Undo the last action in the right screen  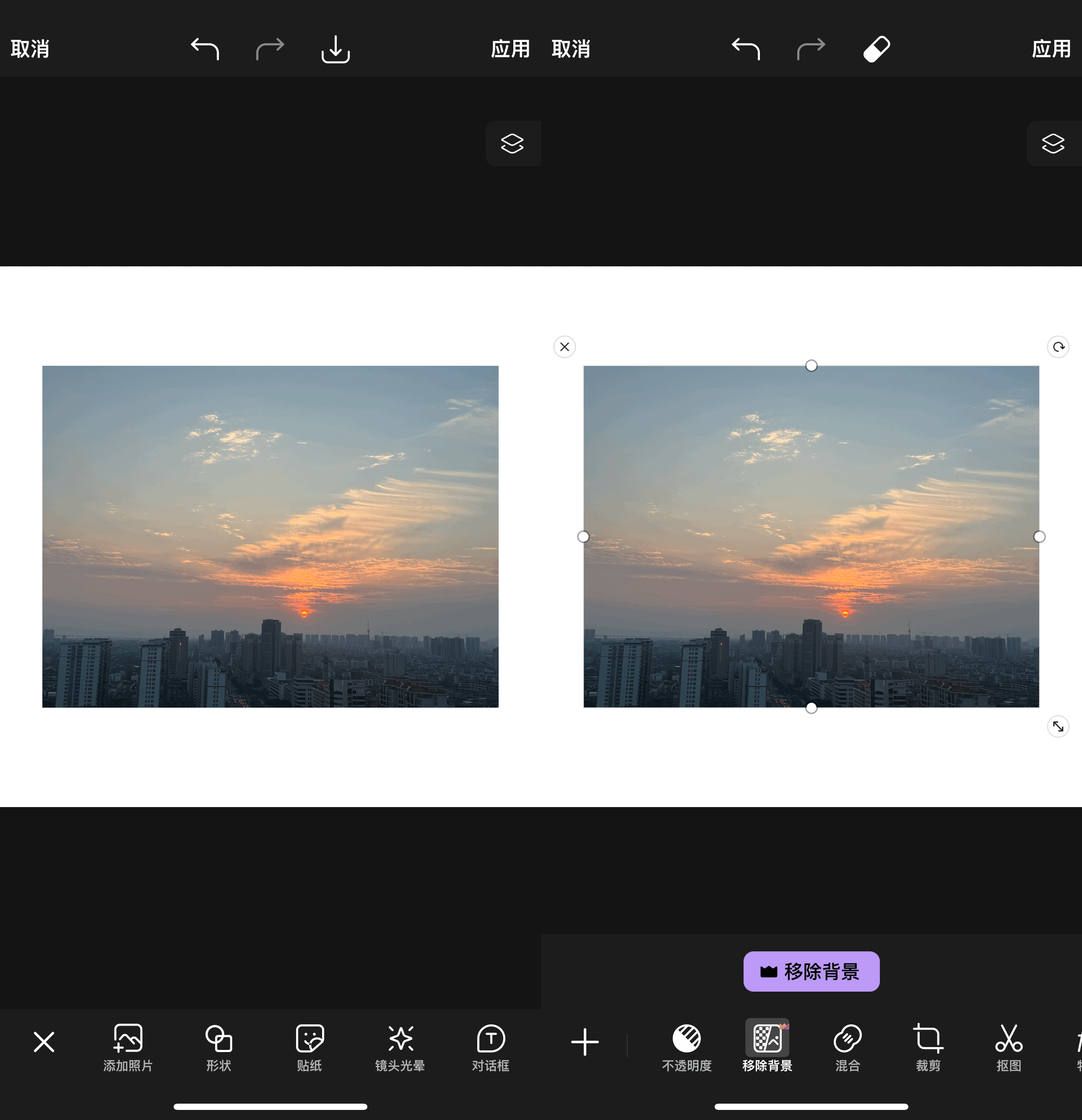[x=746, y=49]
